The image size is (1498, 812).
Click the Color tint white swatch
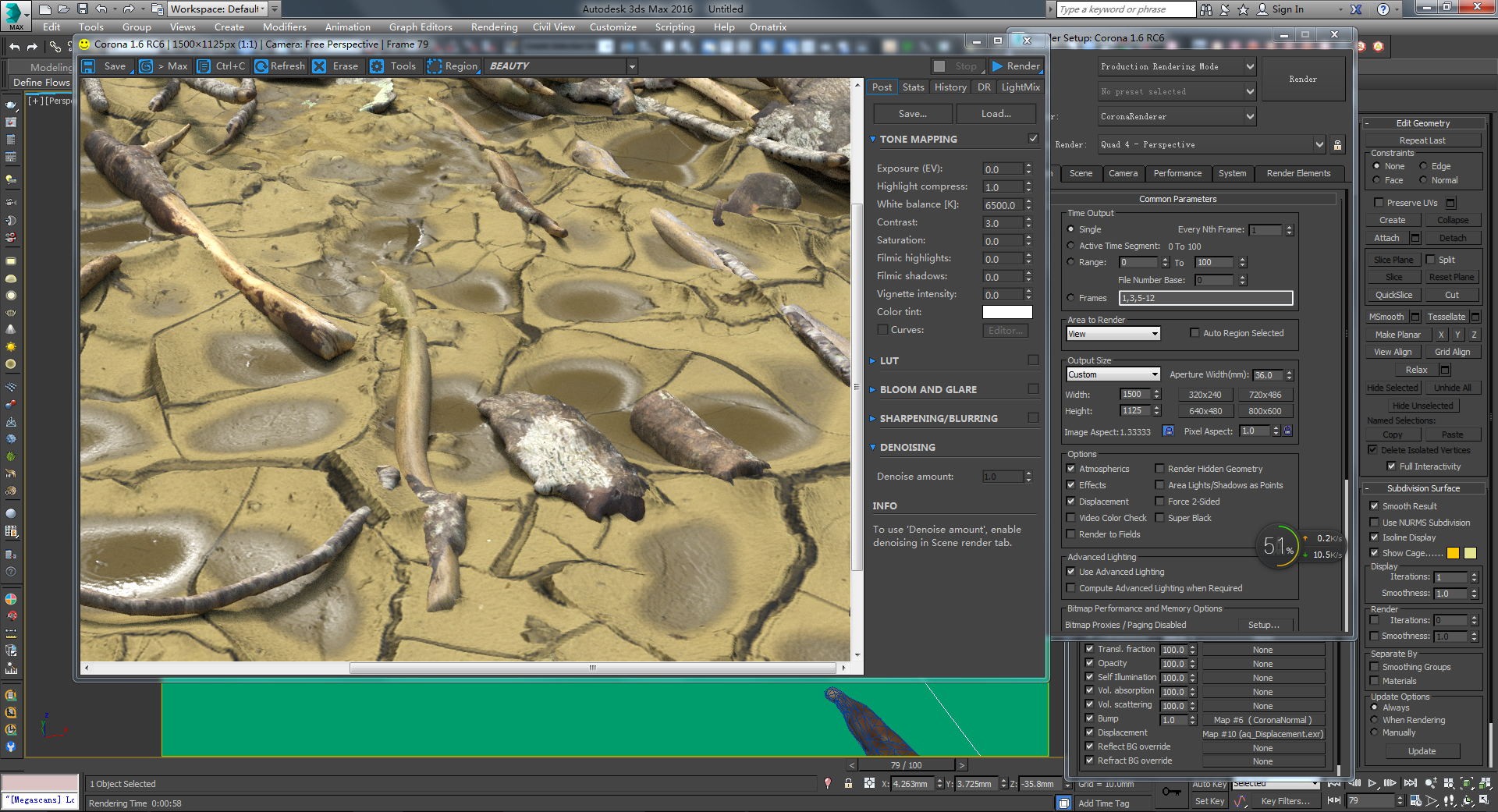(1006, 312)
